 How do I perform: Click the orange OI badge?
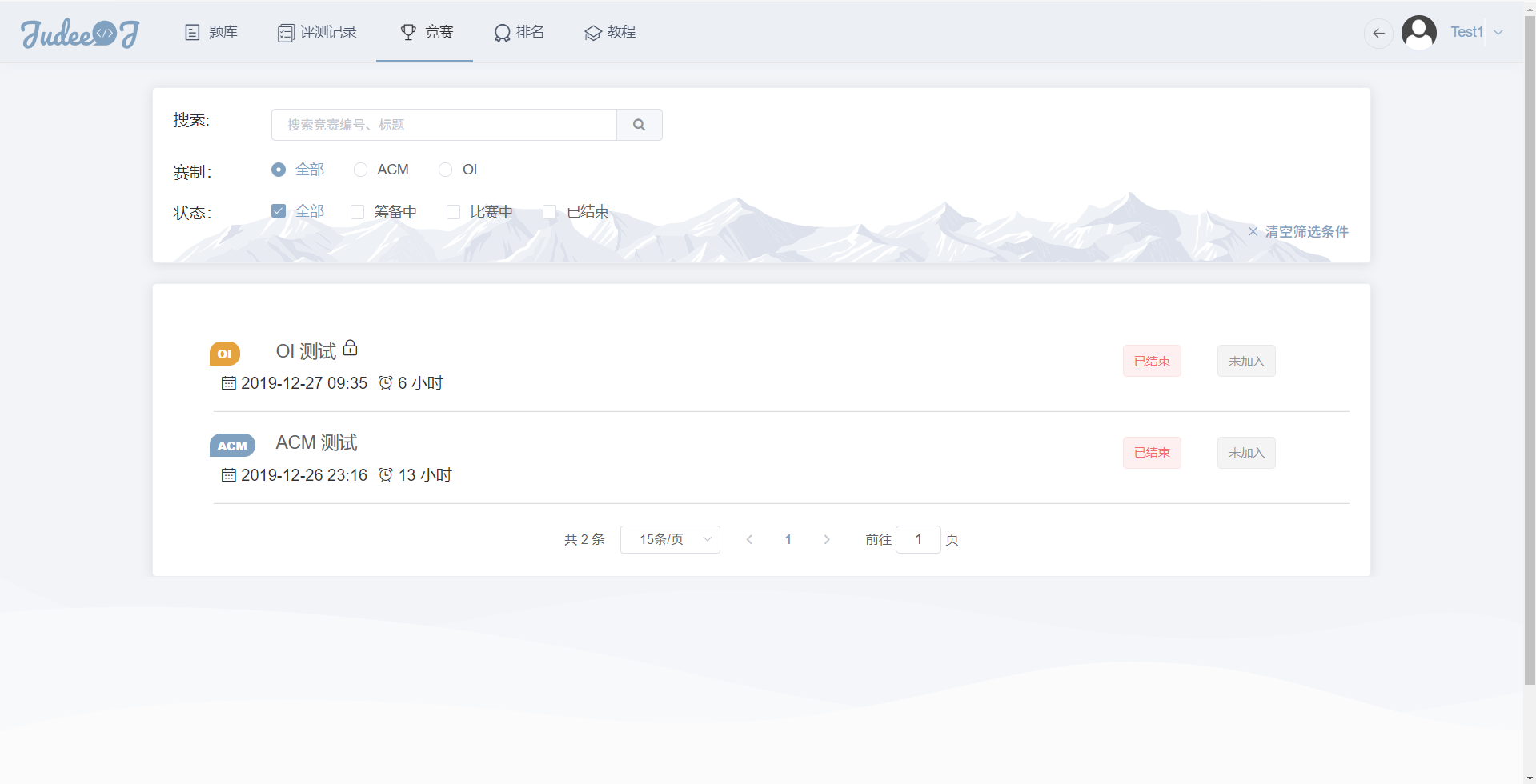225,354
